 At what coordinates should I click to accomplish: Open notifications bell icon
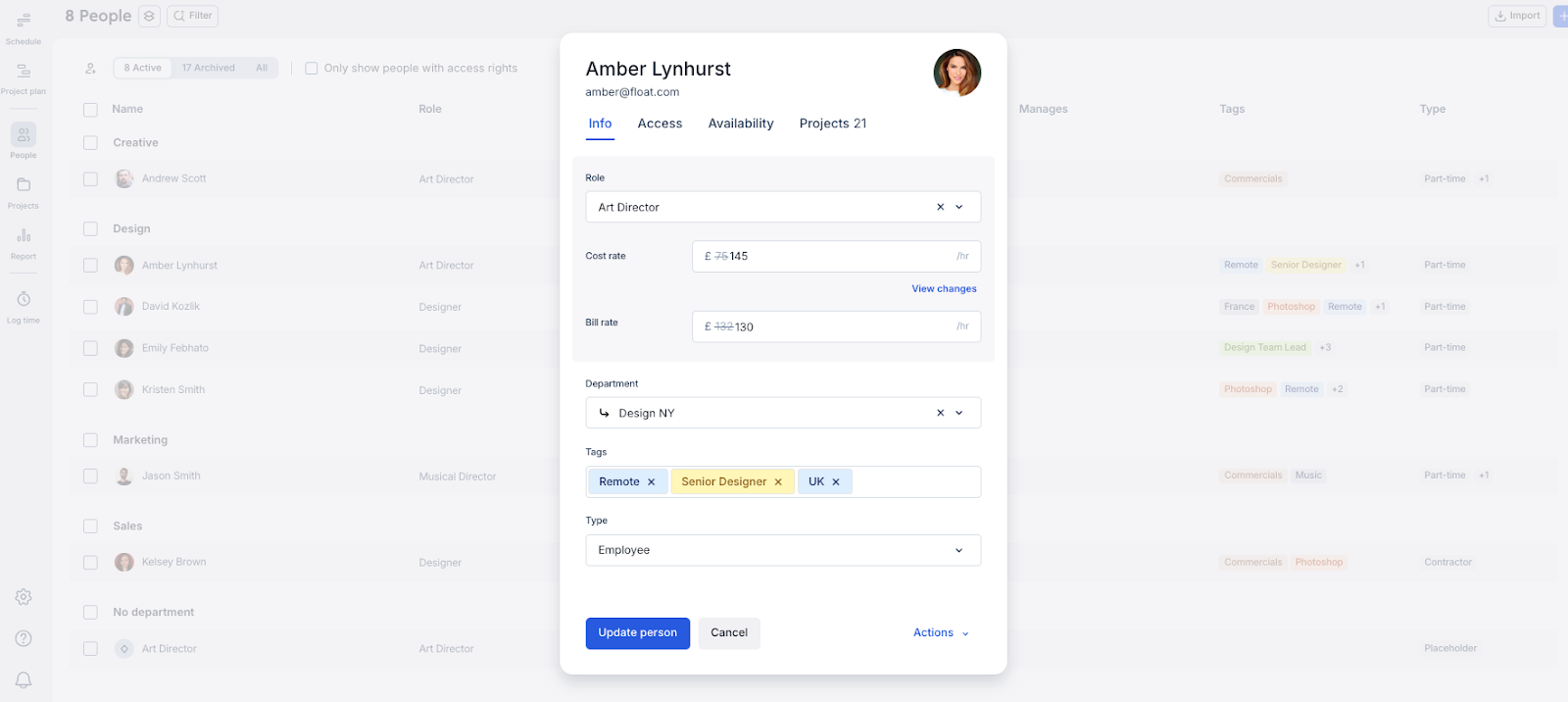click(x=24, y=679)
